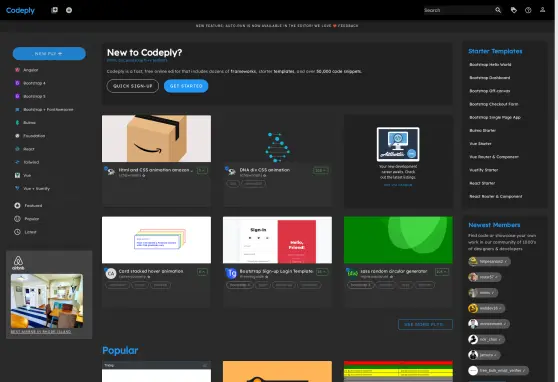Open Bulma Starter template
This screenshot has width=558, height=382.
click(483, 130)
